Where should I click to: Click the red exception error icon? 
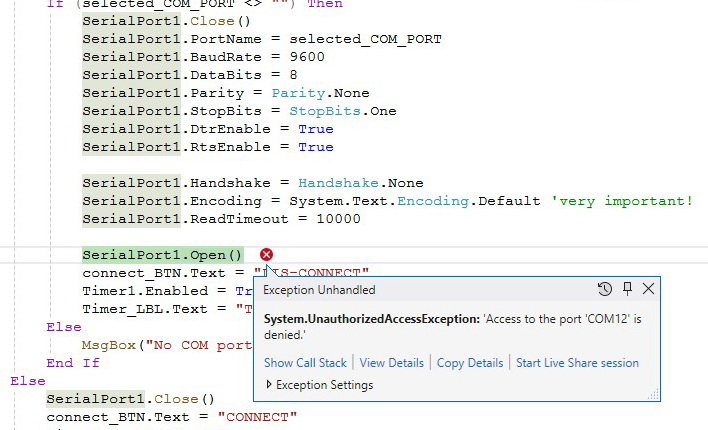tap(266, 255)
